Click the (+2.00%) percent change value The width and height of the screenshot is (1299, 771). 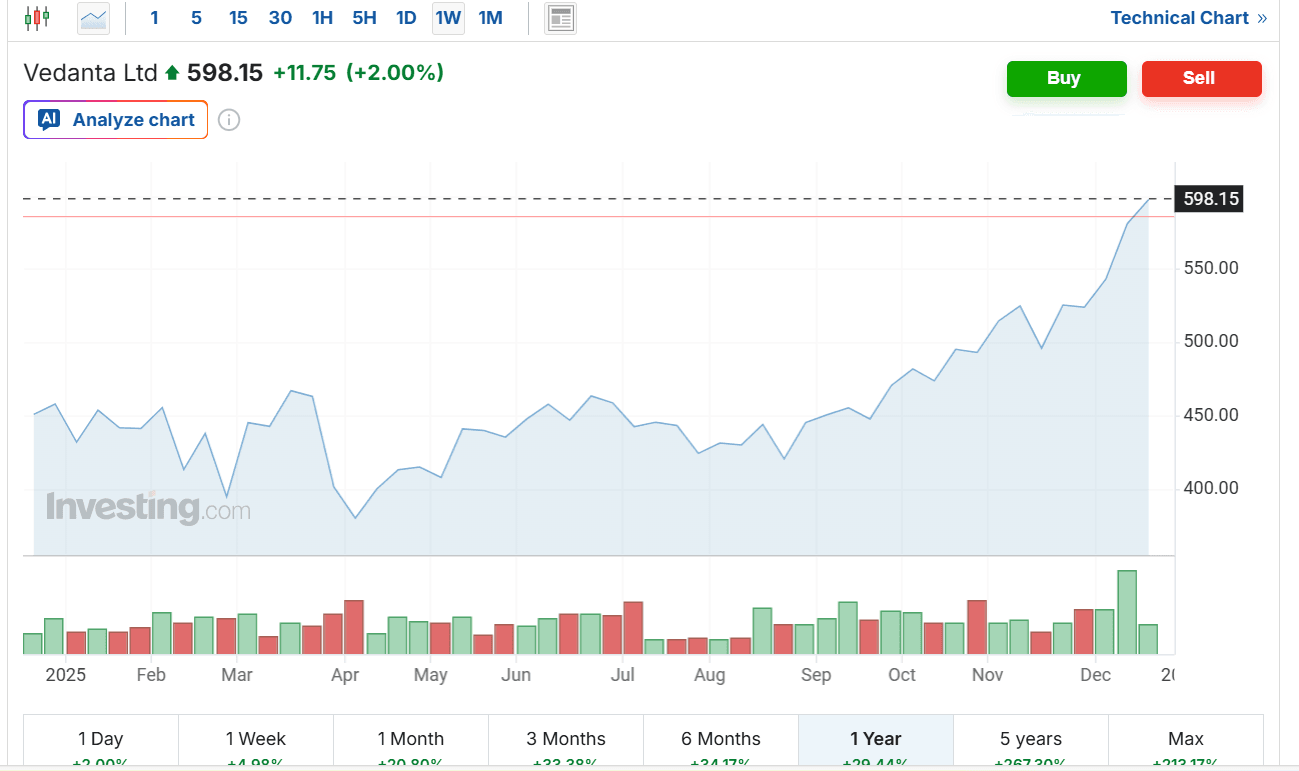pos(395,73)
